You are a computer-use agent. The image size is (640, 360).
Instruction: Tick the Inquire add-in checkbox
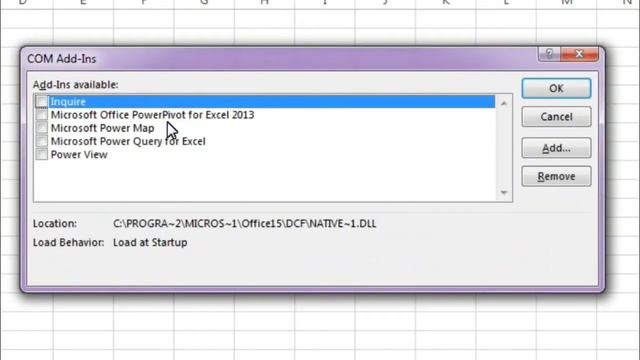42,101
